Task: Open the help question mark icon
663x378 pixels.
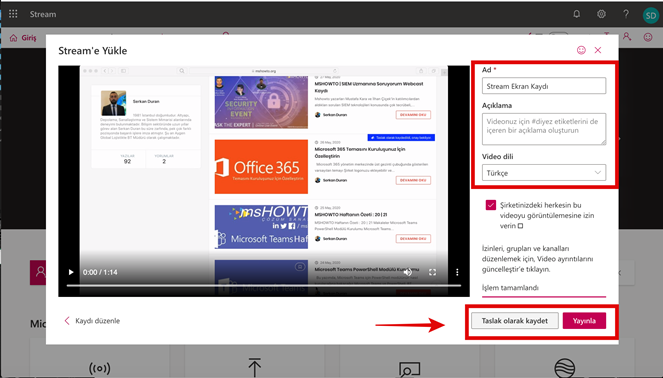Action: click(x=626, y=14)
